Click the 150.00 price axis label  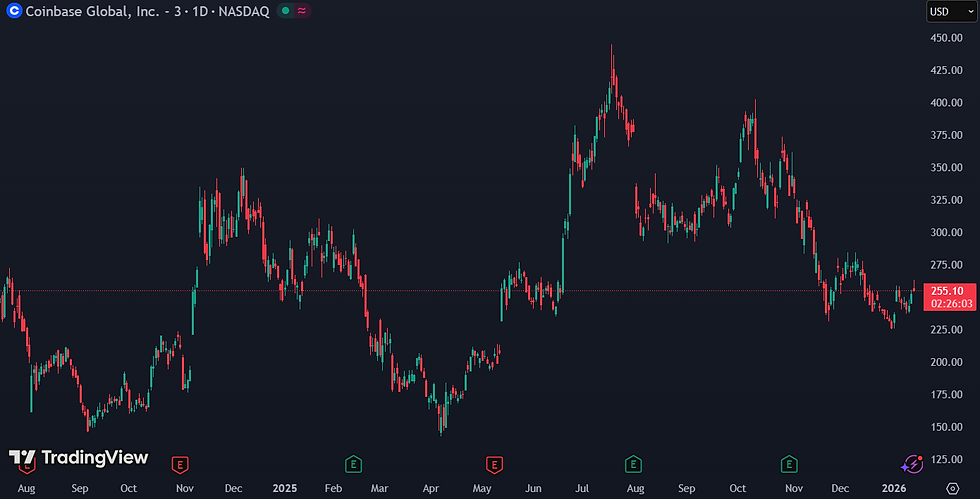tap(946, 427)
